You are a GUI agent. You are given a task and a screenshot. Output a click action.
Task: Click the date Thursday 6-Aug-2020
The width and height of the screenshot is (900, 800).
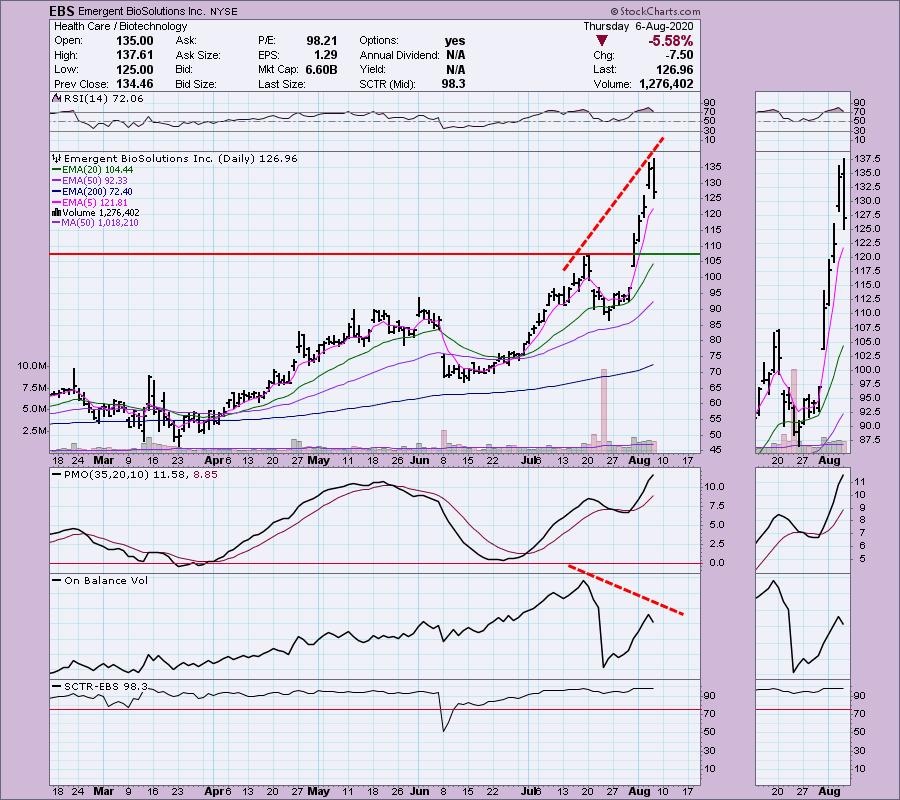[x=638, y=26]
